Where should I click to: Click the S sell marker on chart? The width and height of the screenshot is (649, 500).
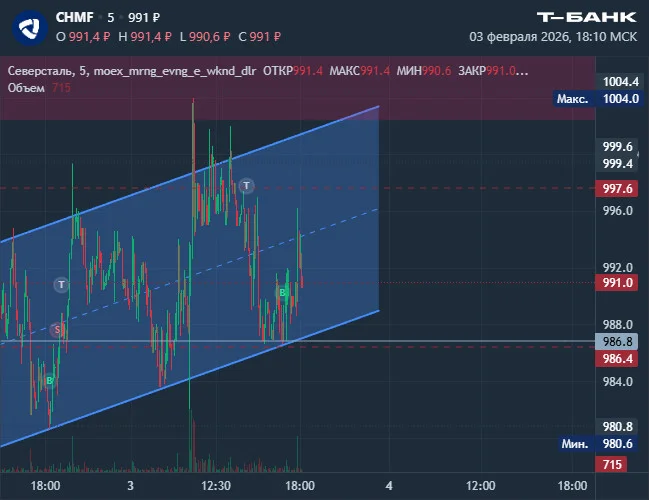pyautogui.click(x=57, y=329)
